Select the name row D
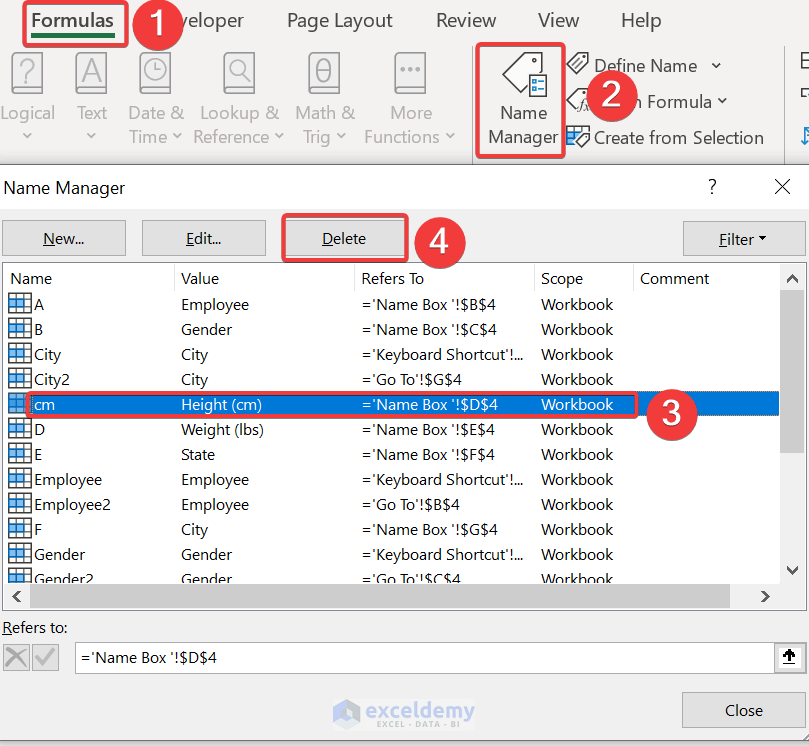 (x=393, y=429)
